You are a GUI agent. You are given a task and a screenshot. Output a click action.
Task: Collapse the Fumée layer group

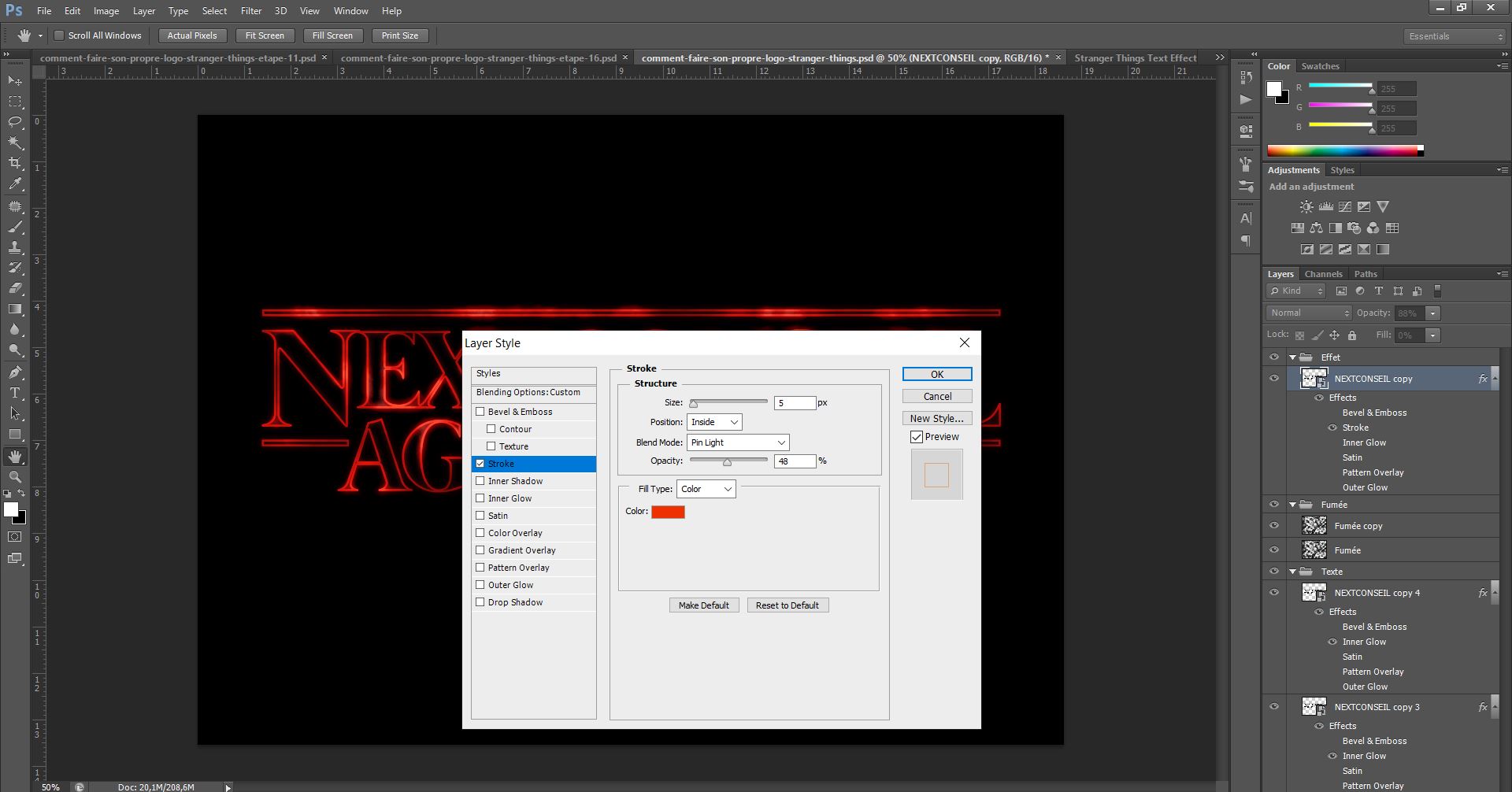[1292, 505]
